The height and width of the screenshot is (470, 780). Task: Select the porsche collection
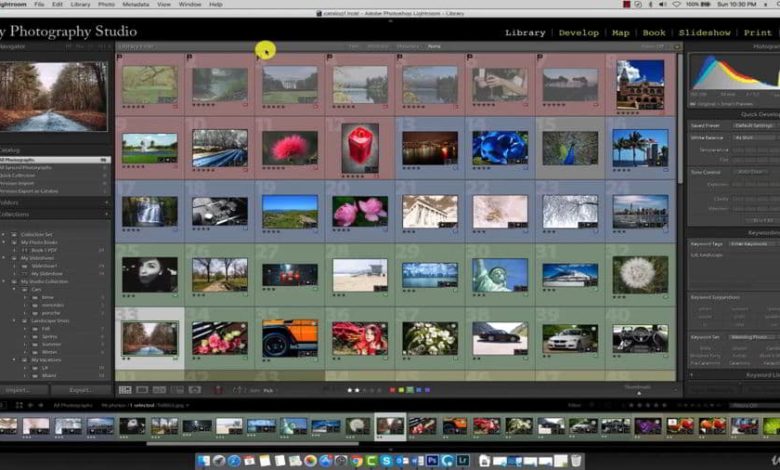[51, 313]
